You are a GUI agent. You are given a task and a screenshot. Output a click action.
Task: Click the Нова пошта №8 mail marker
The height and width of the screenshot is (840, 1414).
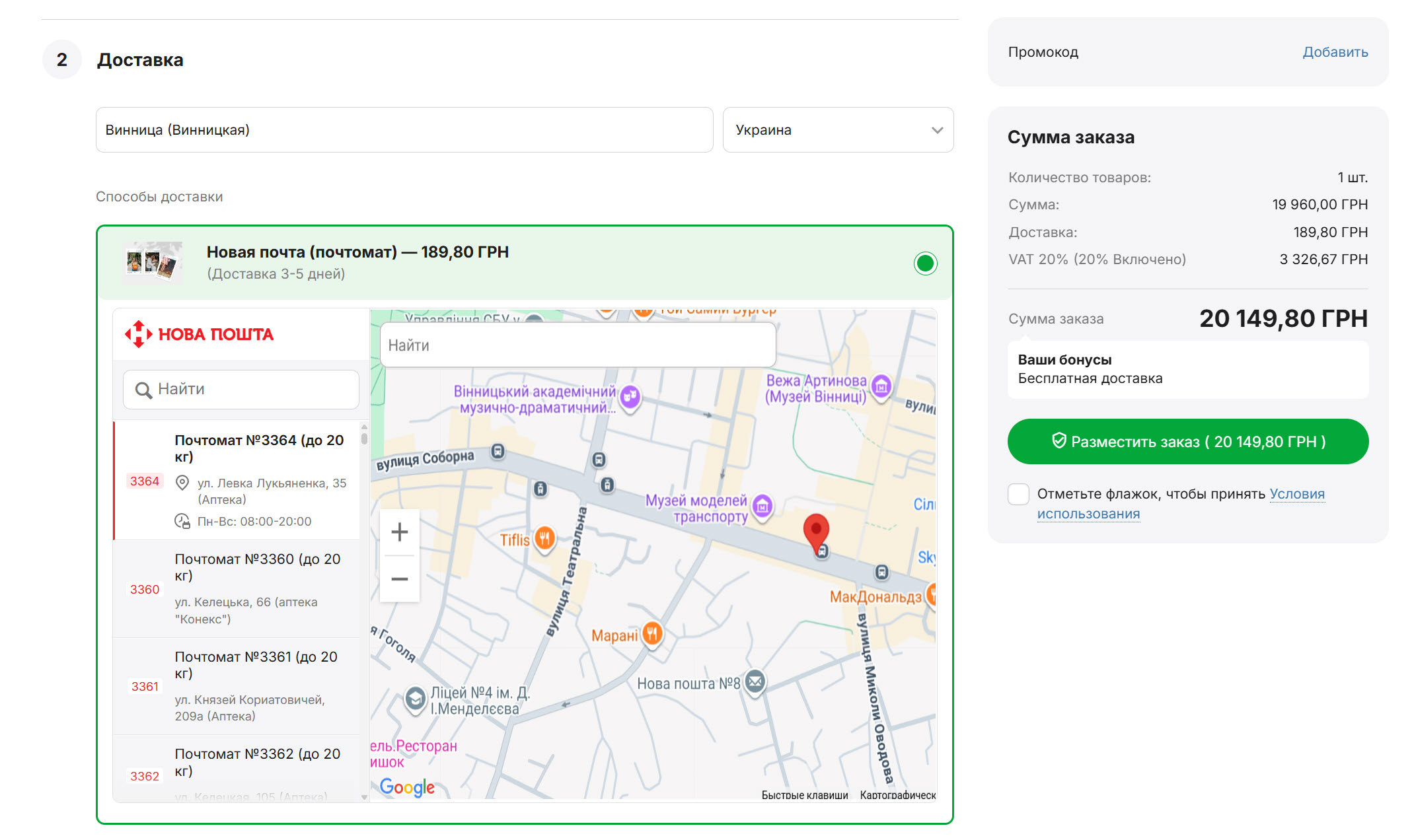click(755, 682)
